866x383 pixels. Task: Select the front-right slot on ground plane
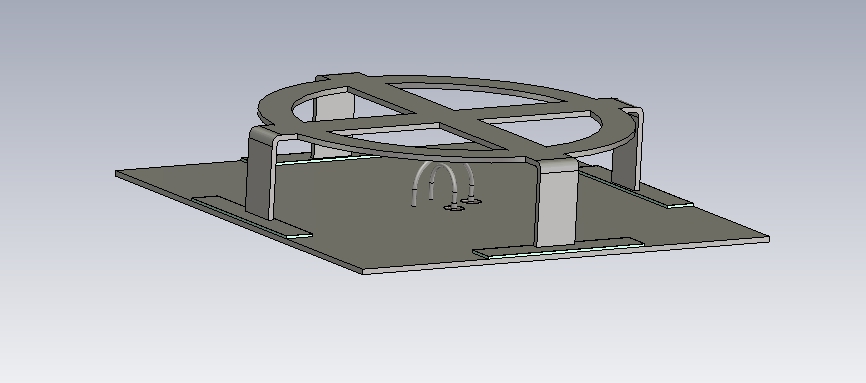point(558,248)
